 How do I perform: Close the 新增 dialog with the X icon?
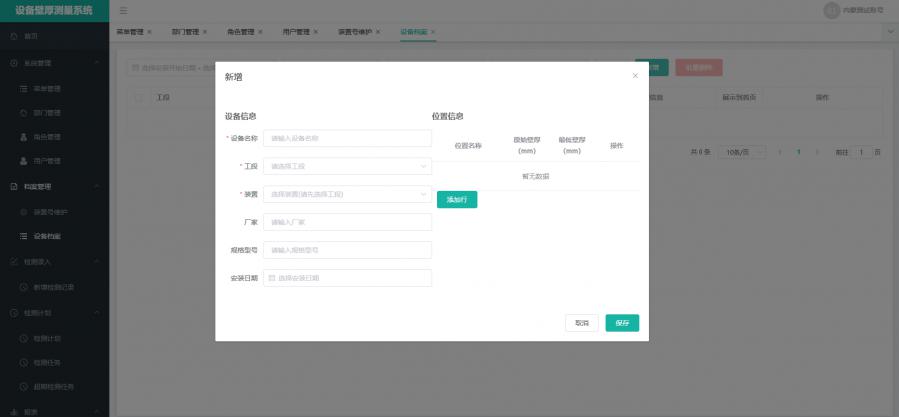(x=635, y=76)
